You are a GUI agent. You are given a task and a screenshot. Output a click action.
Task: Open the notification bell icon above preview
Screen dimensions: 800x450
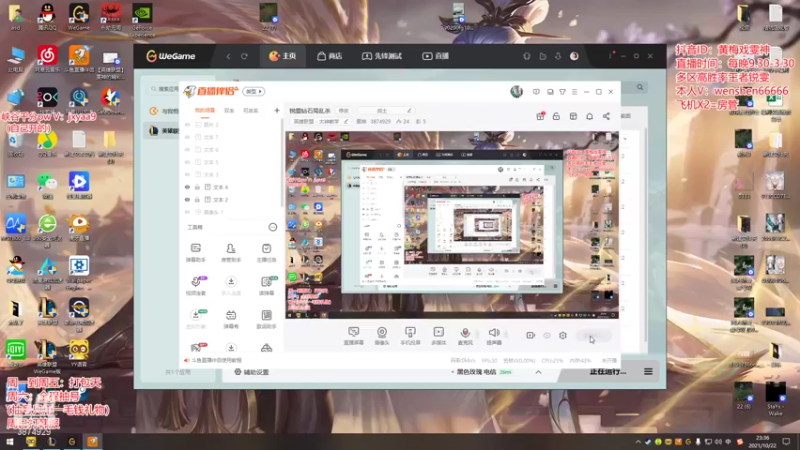point(589,116)
